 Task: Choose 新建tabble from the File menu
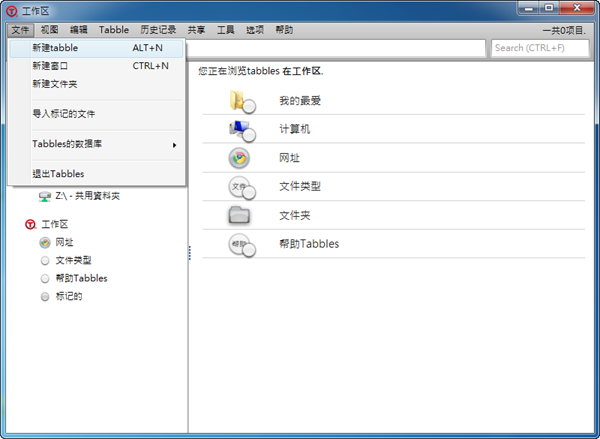click(x=96, y=48)
